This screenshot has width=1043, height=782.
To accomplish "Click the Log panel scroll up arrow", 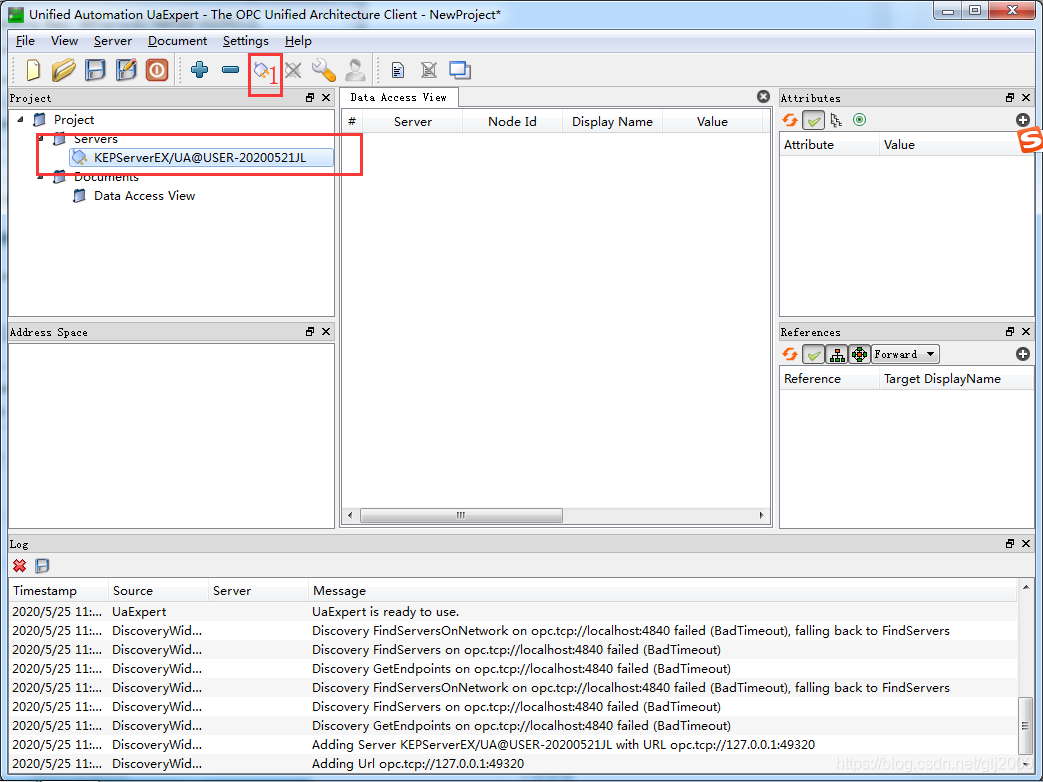I will [x=1026, y=587].
